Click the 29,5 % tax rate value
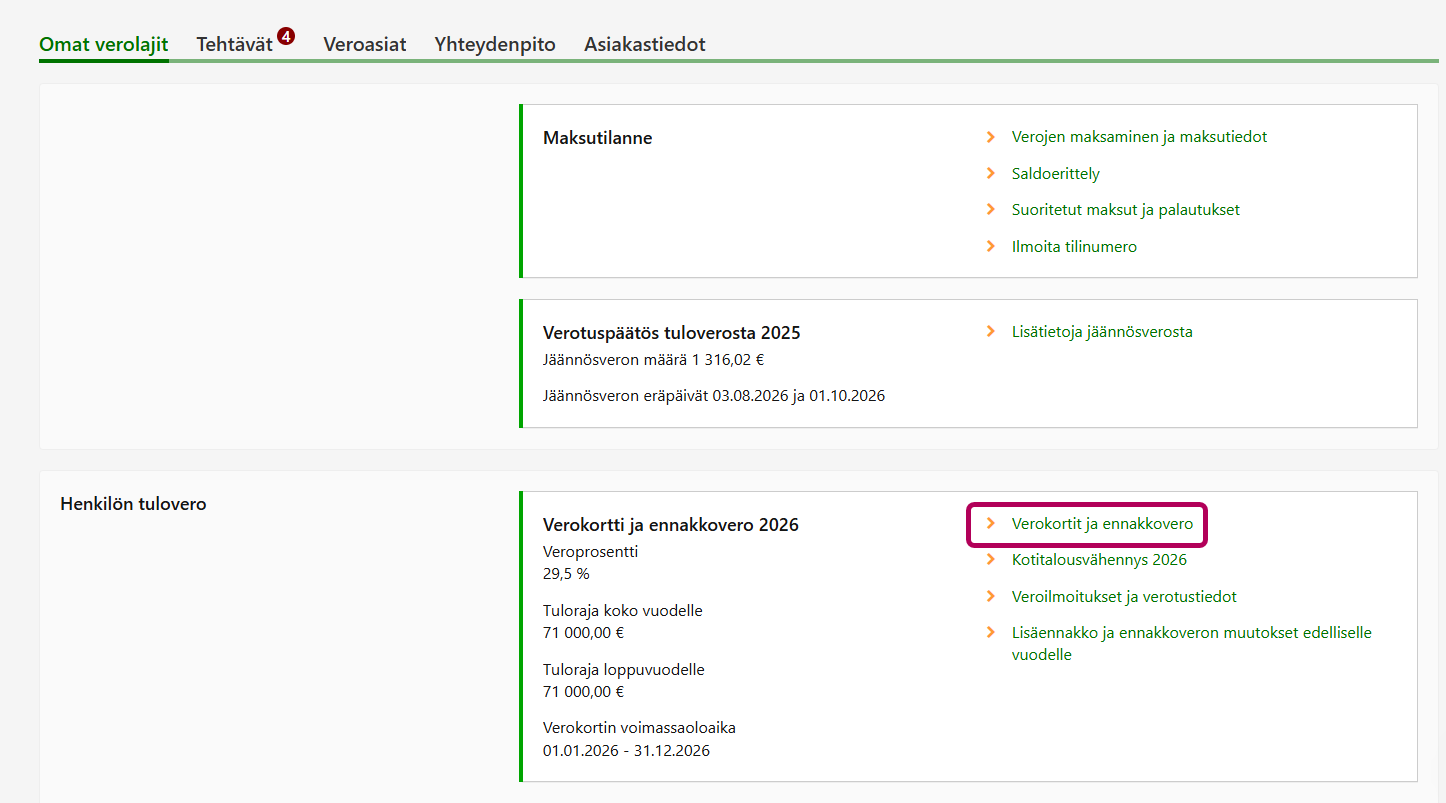This screenshot has width=1446, height=803. coord(566,574)
